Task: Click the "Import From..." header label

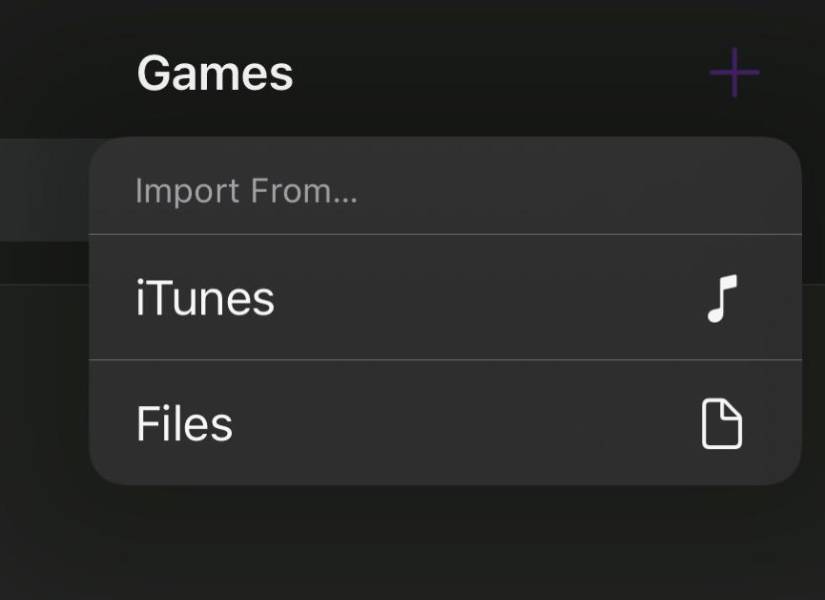Action: coord(246,191)
